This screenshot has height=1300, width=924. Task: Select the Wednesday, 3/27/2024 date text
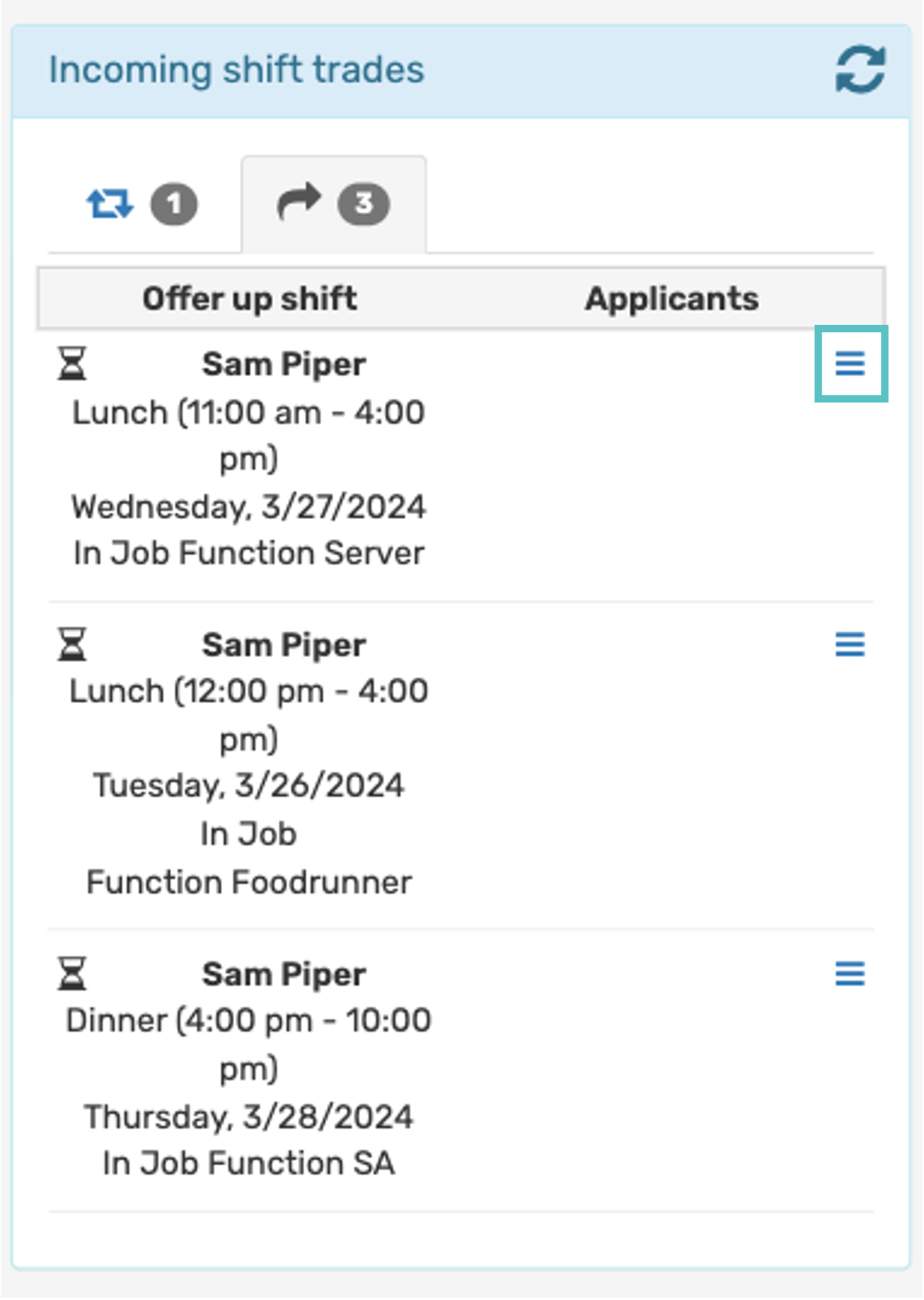[x=249, y=507]
